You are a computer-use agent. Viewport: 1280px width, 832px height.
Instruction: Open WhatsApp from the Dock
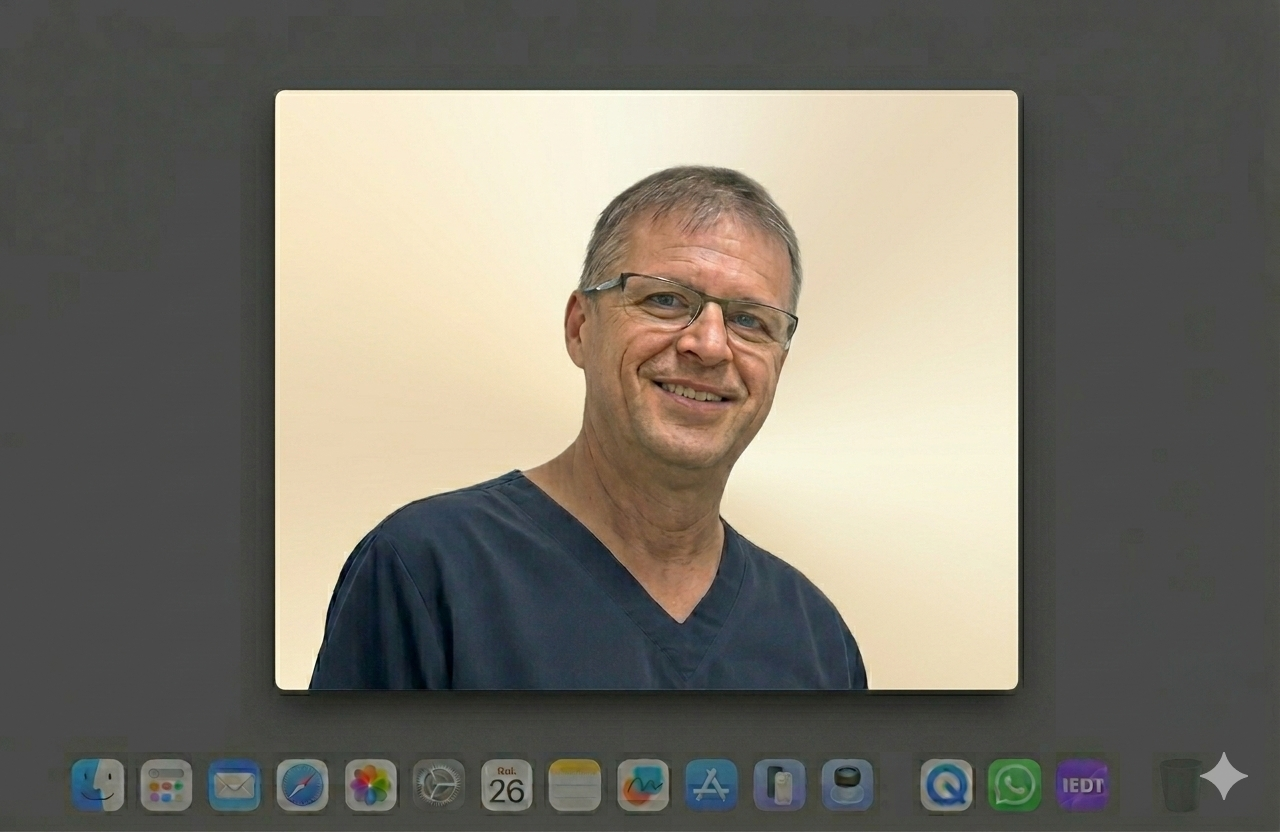pos(1015,785)
